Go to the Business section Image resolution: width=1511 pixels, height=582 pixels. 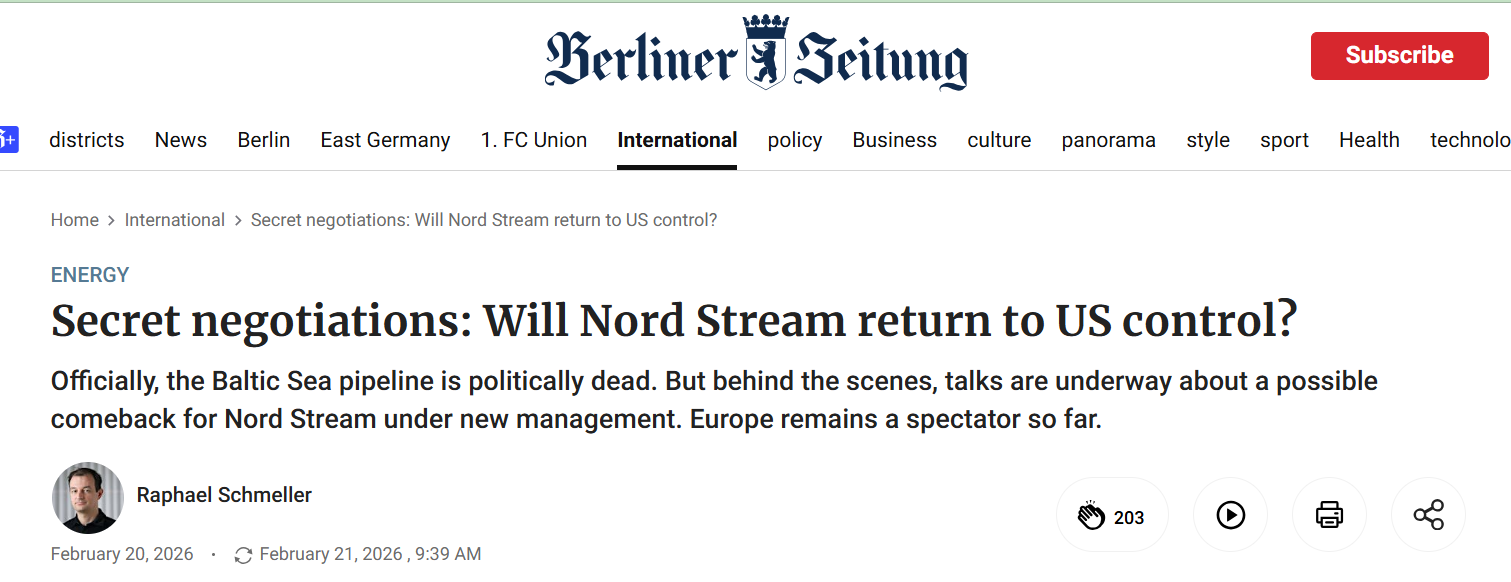tap(894, 140)
